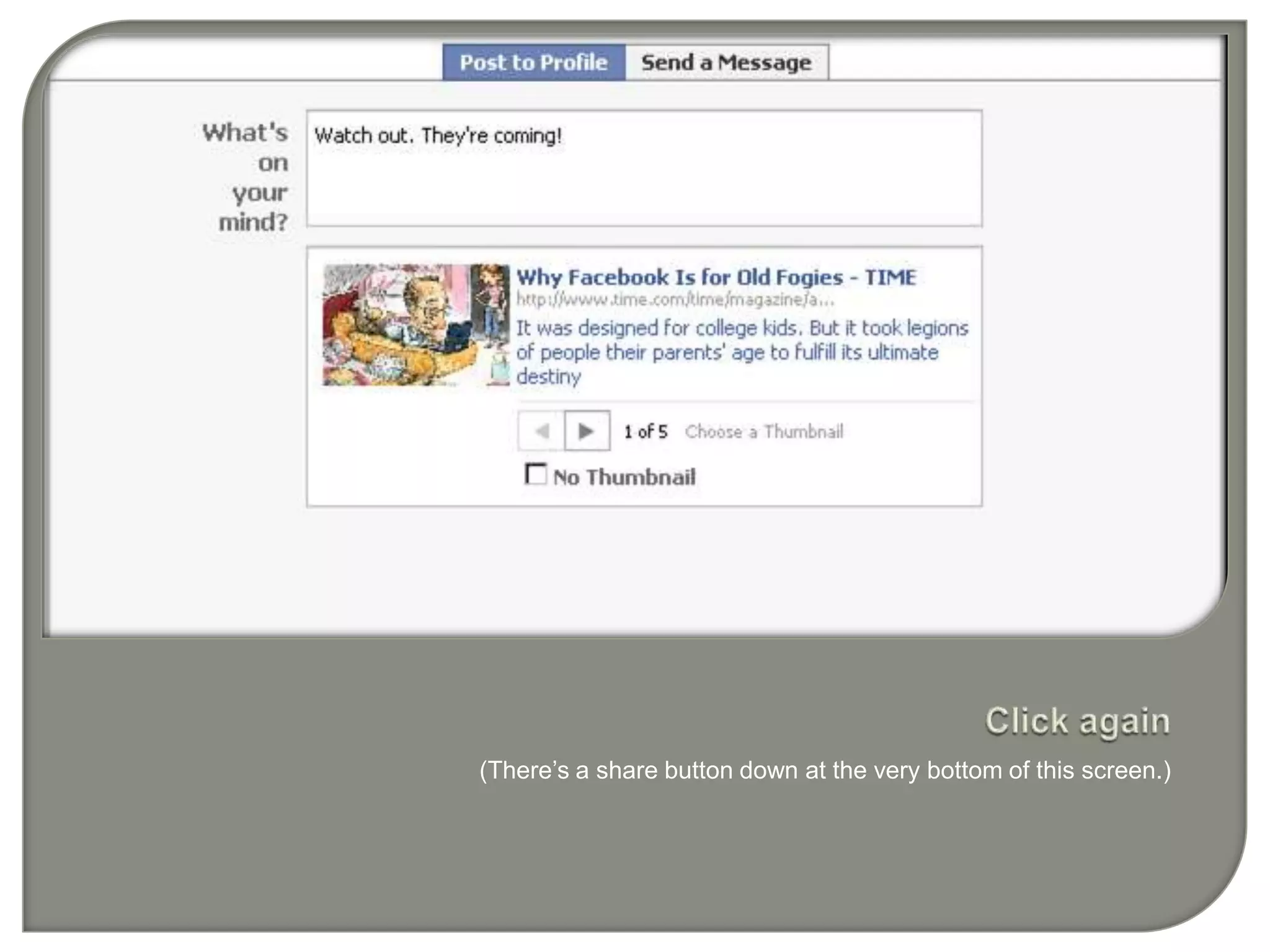Click the '1 of 5' thumbnail counter
This screenshot has height=952, width=1270.
pyautogui.click(x=646, y=431)
